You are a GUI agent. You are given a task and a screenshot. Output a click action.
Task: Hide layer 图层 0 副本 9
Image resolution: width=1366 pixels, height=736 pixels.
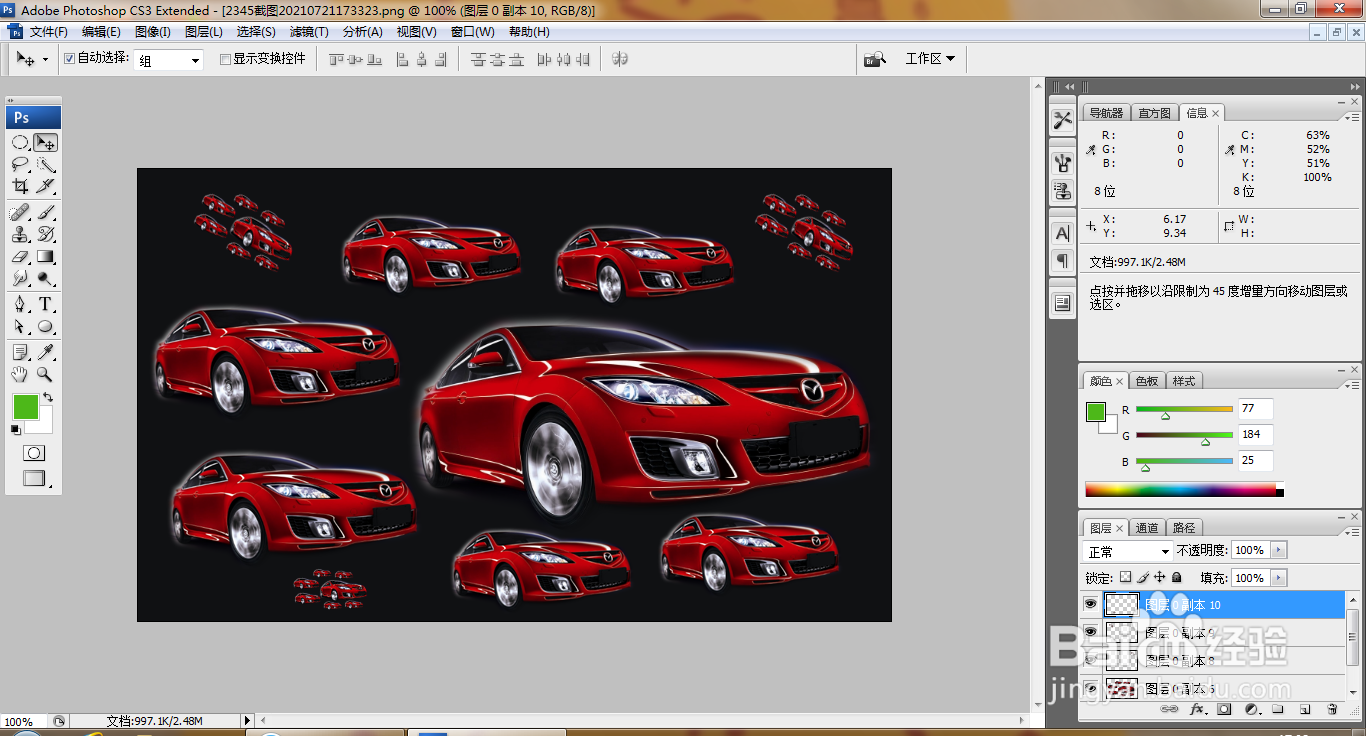click(1091, 632)
